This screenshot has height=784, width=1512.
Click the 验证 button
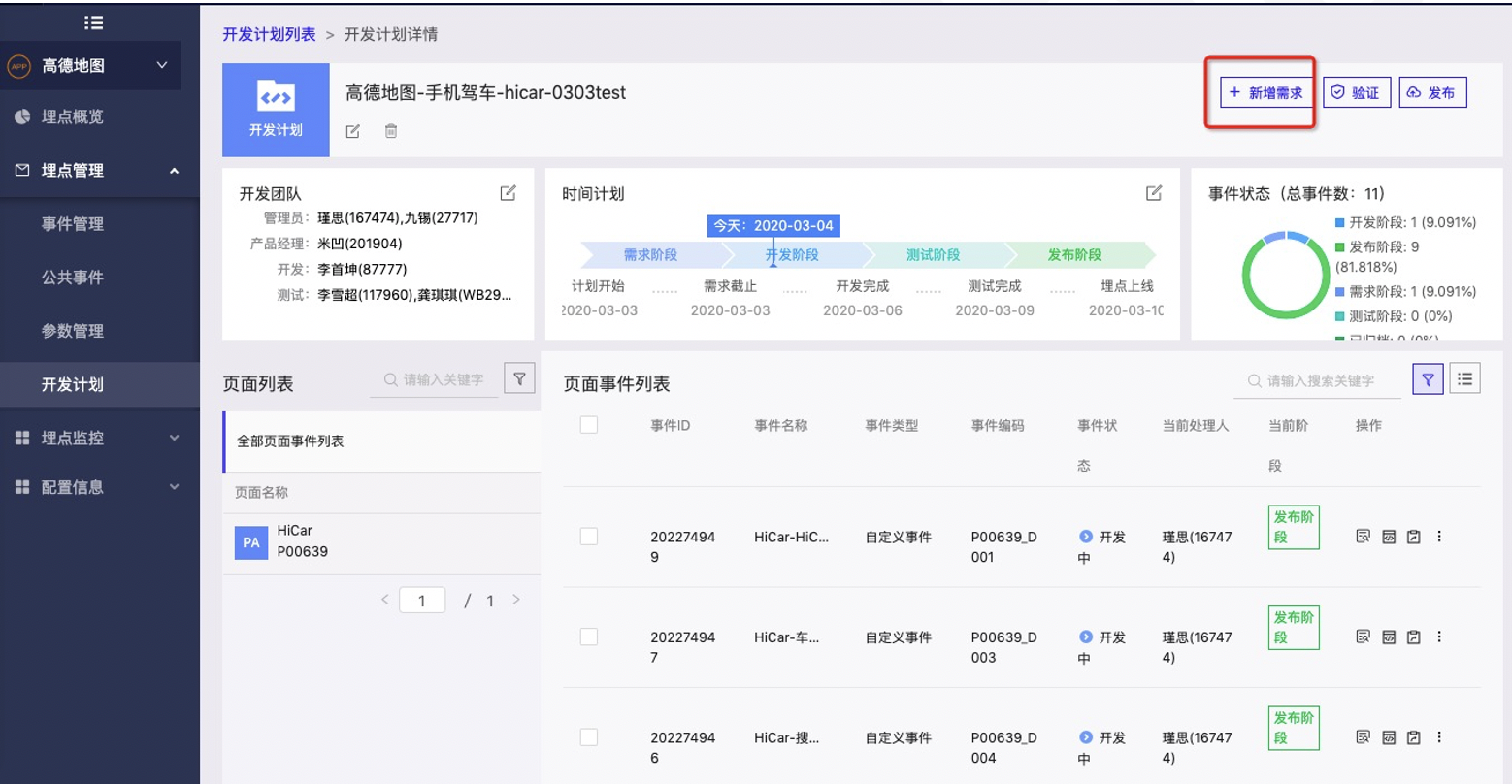point(1356,92)
